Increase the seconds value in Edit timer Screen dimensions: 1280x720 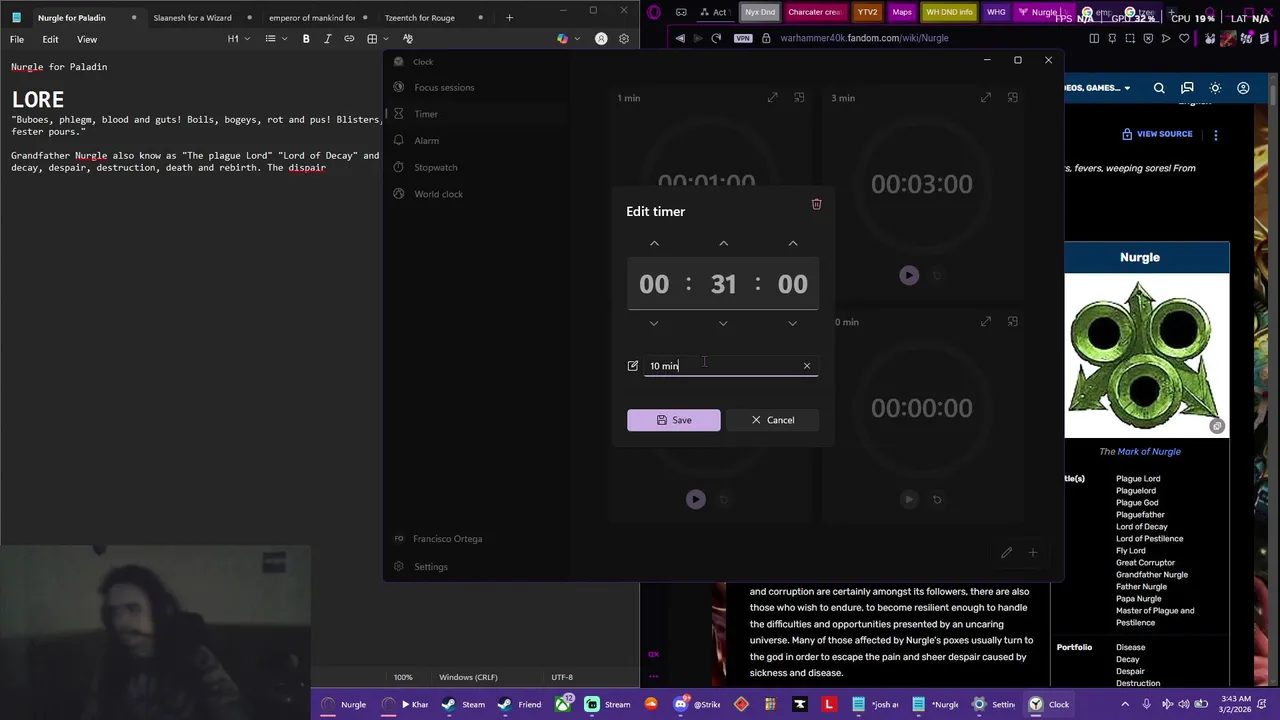click(x=793, y=243)
